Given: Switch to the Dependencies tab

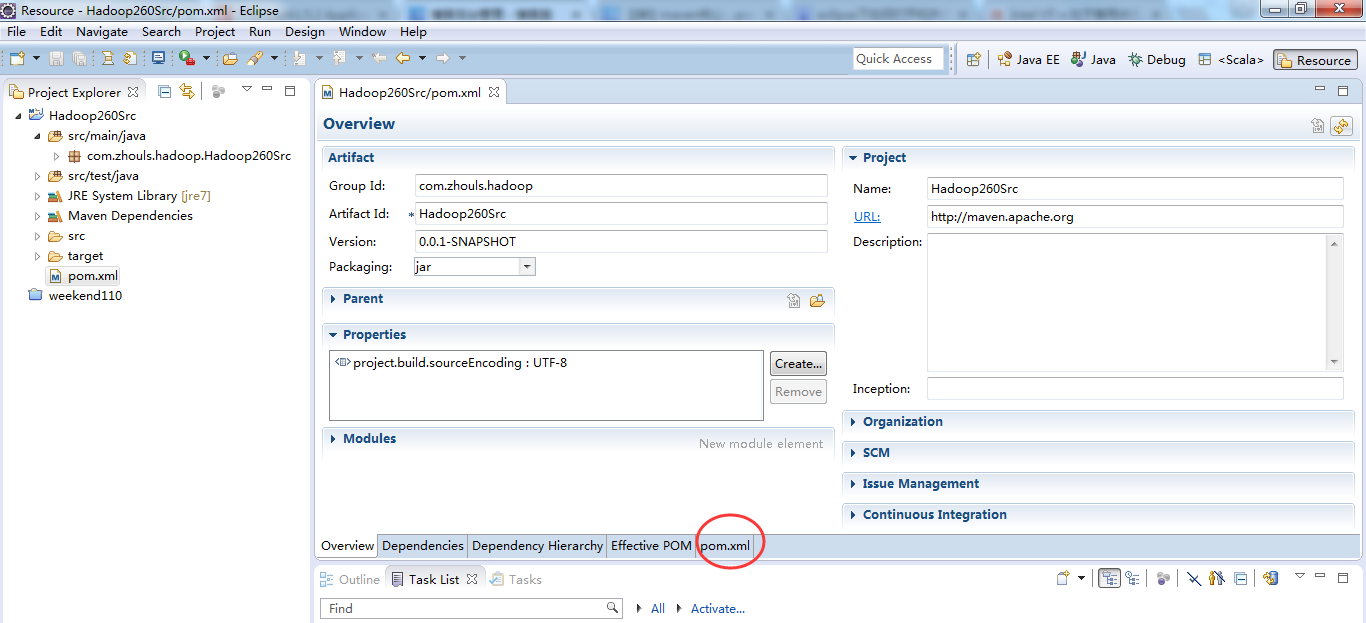Looking at the screenshot, I should [423, 546].
